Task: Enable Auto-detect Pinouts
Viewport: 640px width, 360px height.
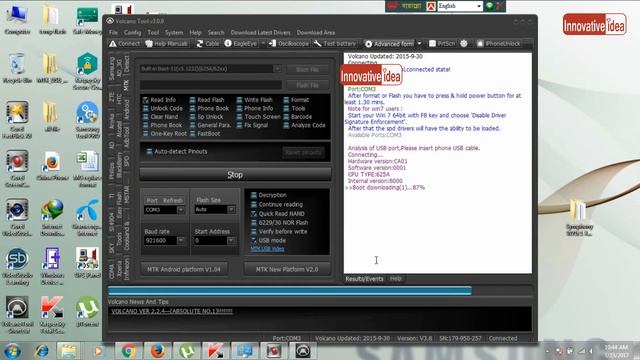Action: click(149, 151)
